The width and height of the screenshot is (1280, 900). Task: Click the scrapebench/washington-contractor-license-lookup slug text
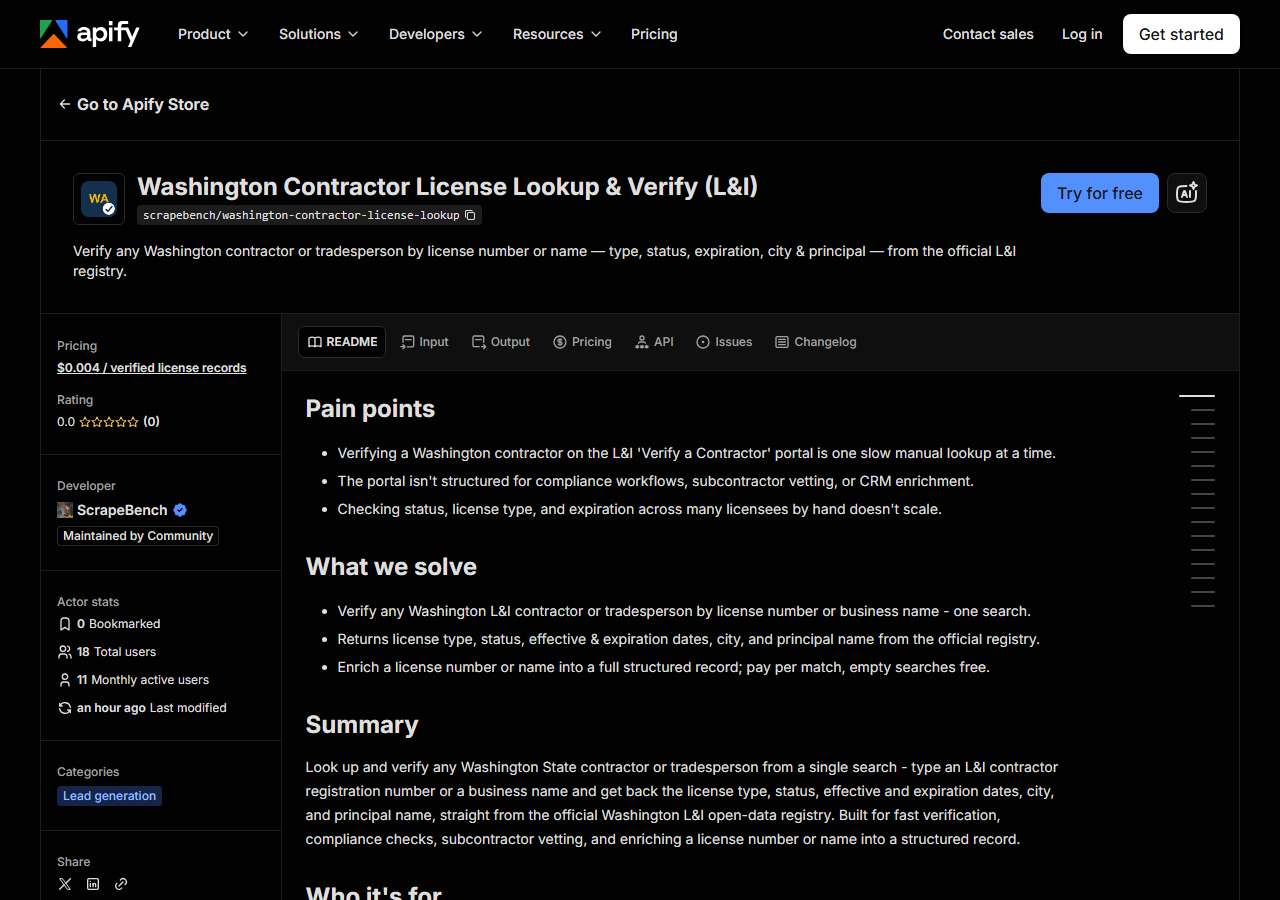point(301,215)
